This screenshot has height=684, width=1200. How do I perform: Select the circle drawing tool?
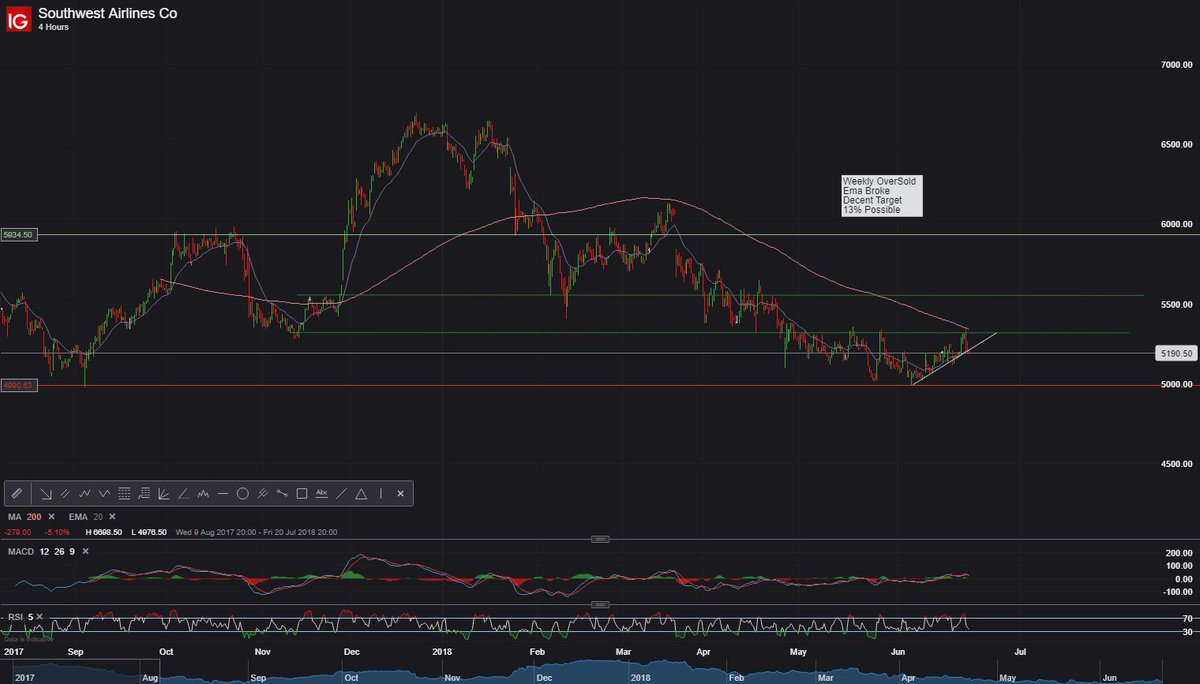pos(242,494)
